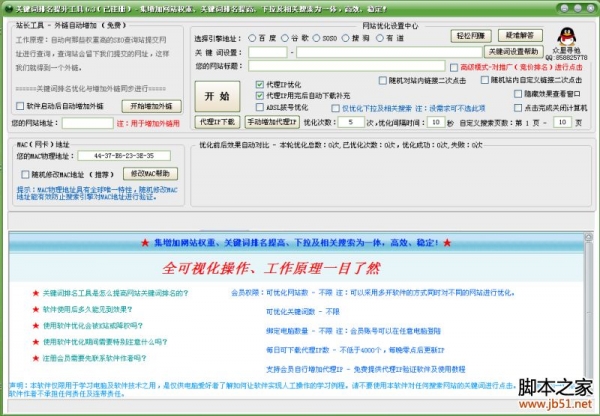Click text 绑定电脑数量 - 不限

[299, 331]
